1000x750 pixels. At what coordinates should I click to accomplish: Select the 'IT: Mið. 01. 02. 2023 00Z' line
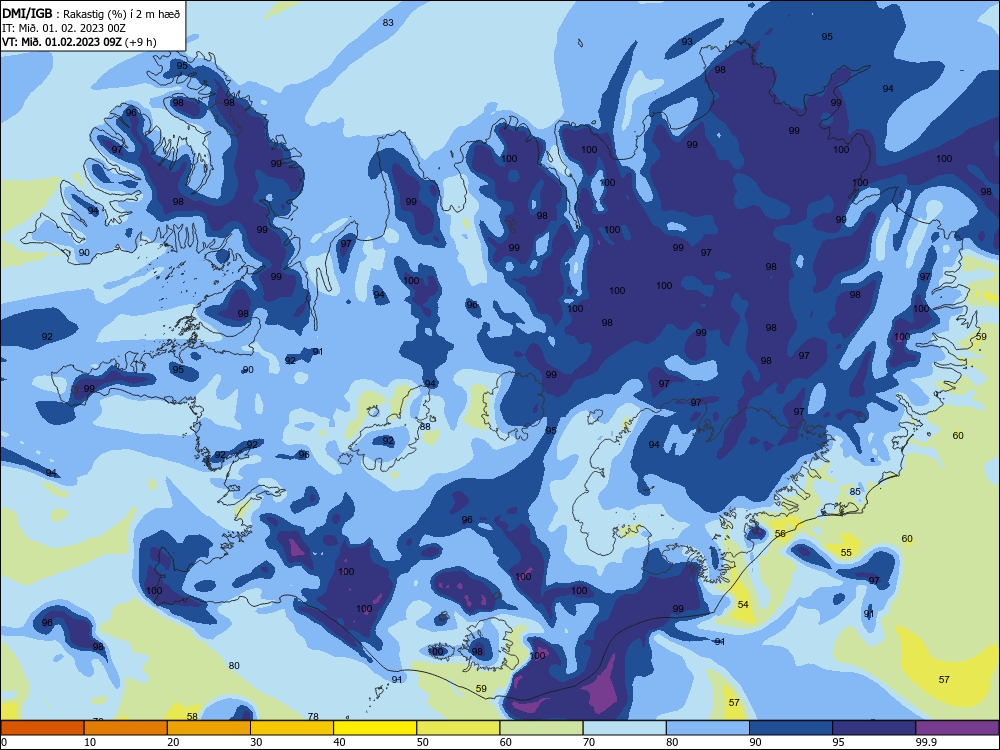coord(64,28)
